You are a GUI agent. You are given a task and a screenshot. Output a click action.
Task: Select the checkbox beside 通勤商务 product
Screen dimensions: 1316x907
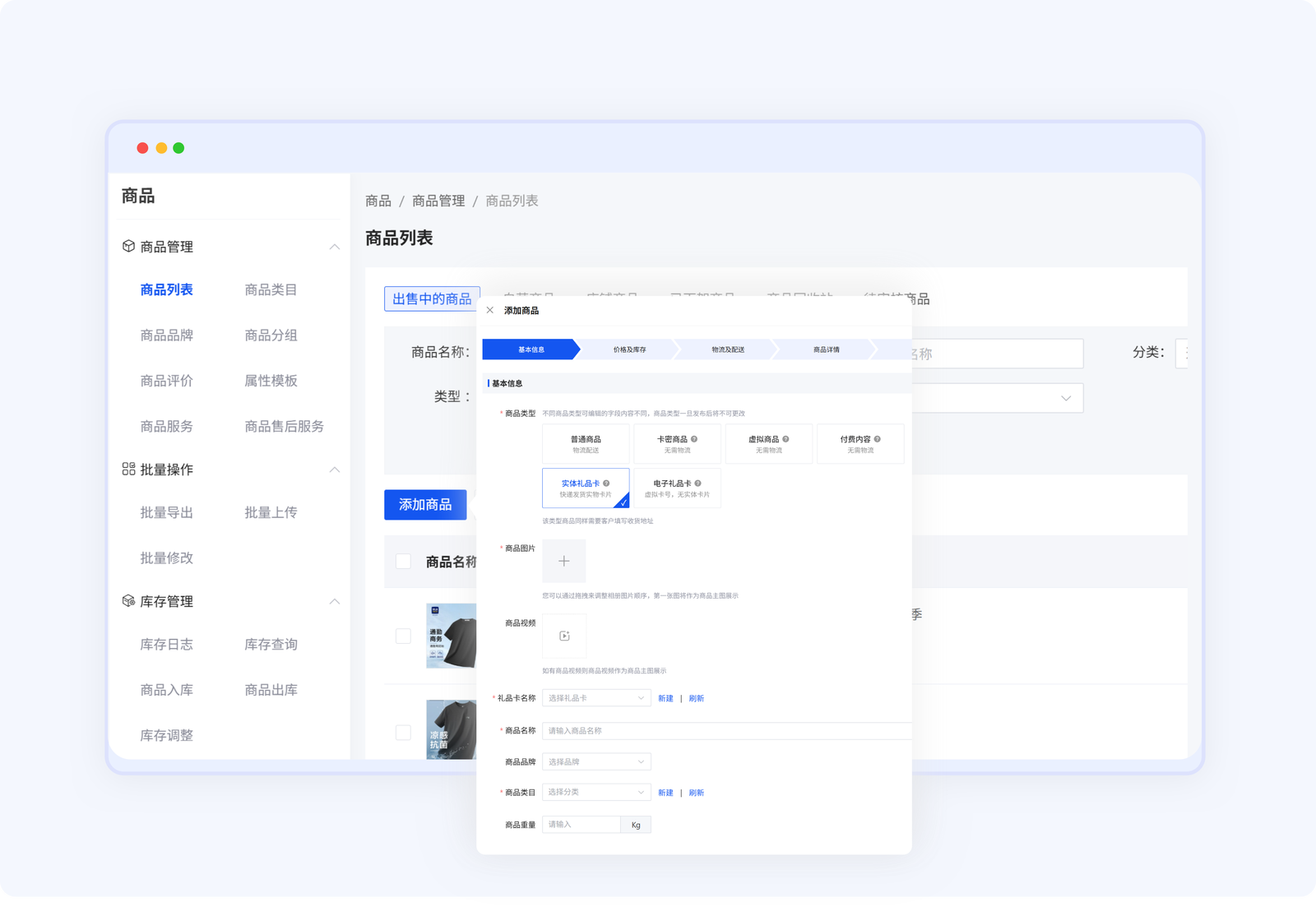(403, 635)
